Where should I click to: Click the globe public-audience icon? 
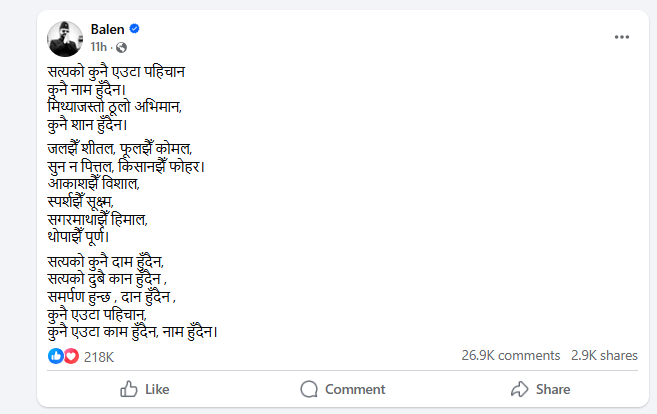click(x=121, y=47)
